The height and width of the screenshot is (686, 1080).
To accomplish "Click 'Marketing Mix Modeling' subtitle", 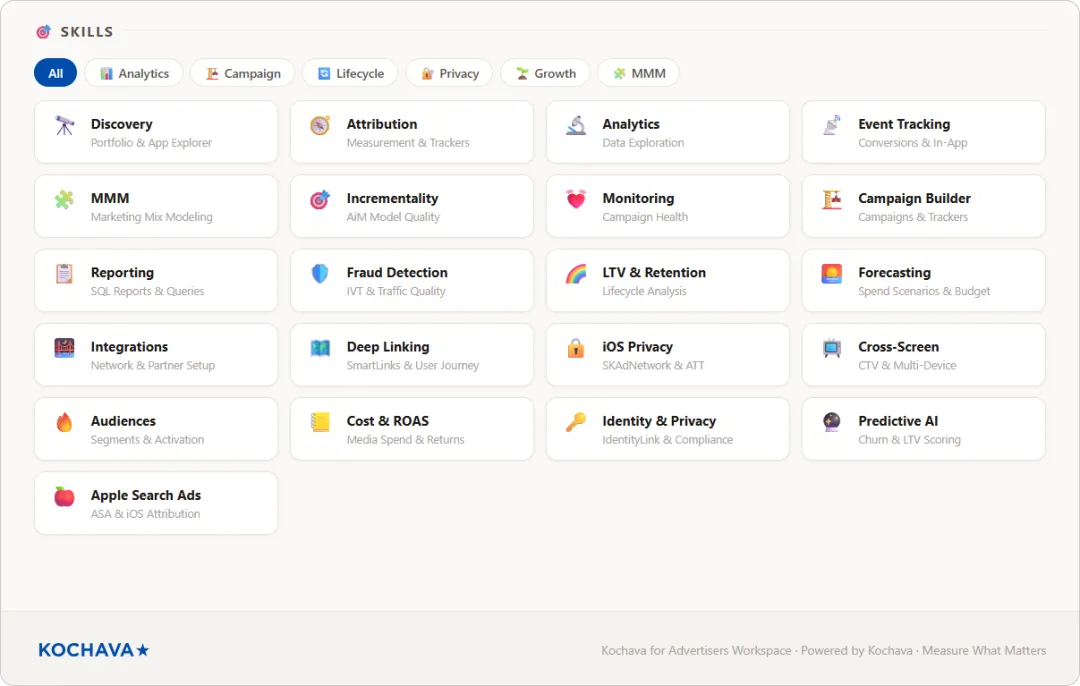I will (x=152, y=217).
